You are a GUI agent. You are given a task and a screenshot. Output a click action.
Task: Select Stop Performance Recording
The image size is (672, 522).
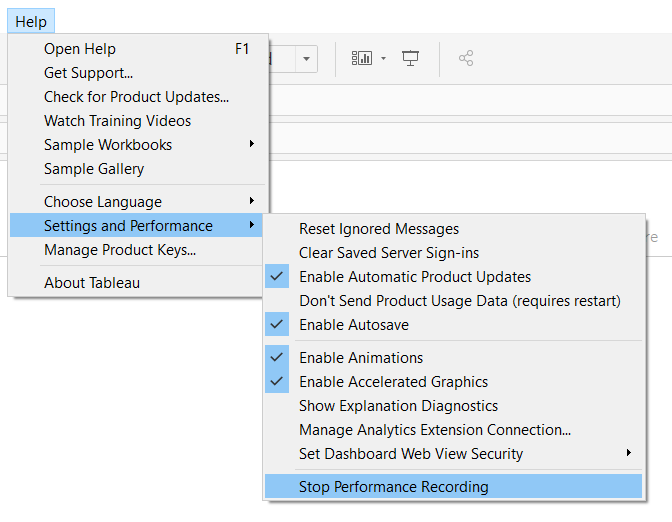[393, 487]
